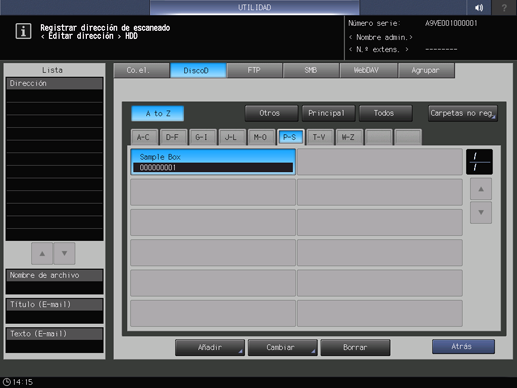Select the T-V alphabet index tab
Image resolution: width=517 pixels, height=388 pixels.
point(320,137)
